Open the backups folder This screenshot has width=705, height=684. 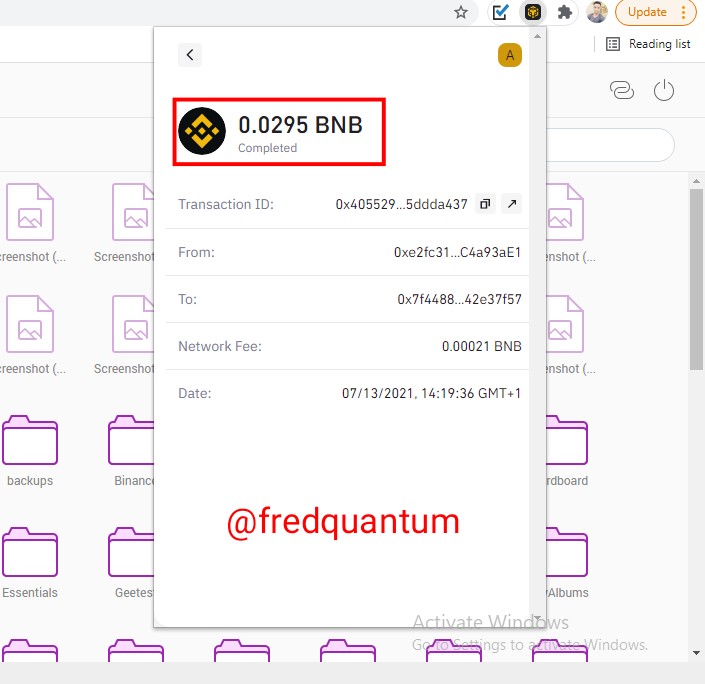[30, 451]
